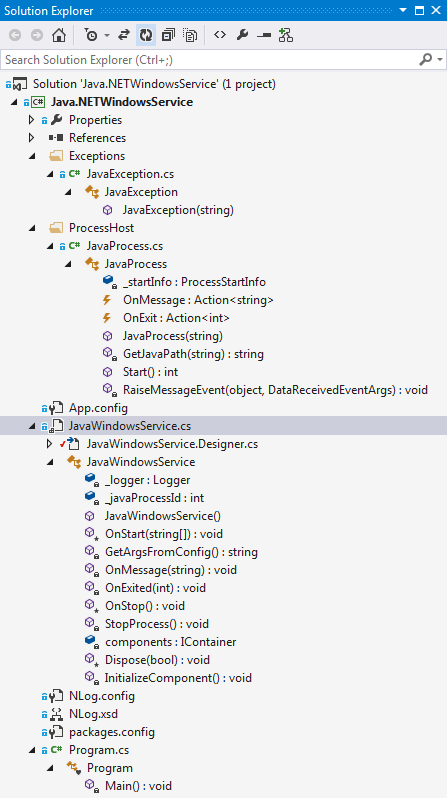Click the Forward navigation arrow
This screenshot has width=447, height=798.
click(37, 35)
